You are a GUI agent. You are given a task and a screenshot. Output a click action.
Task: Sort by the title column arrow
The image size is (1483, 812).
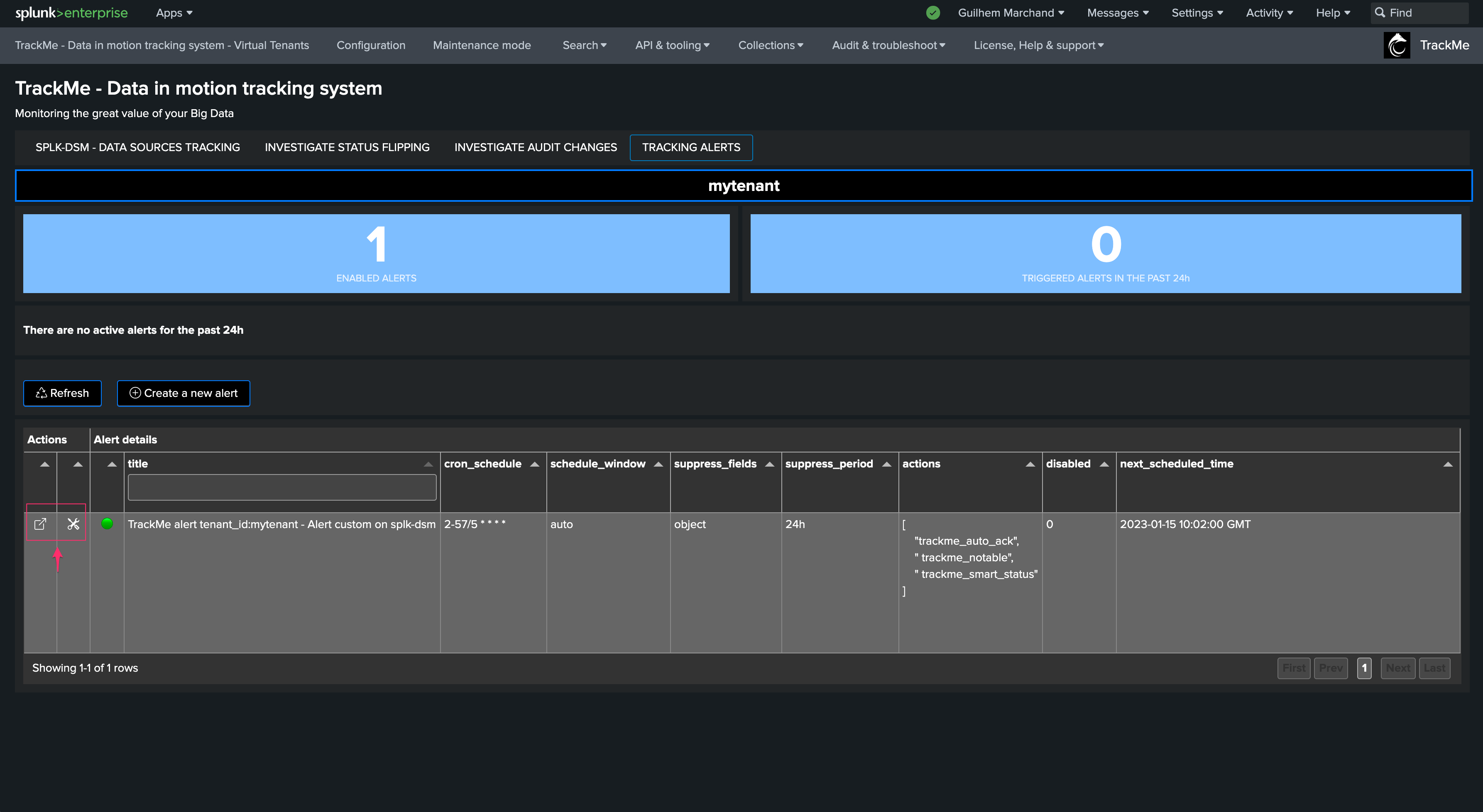pyautogui.click(x=428, y=464)
